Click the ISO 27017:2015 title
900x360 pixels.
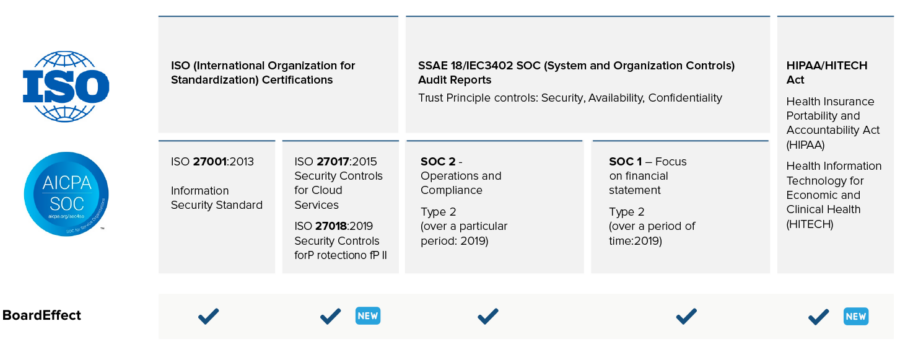336,161
